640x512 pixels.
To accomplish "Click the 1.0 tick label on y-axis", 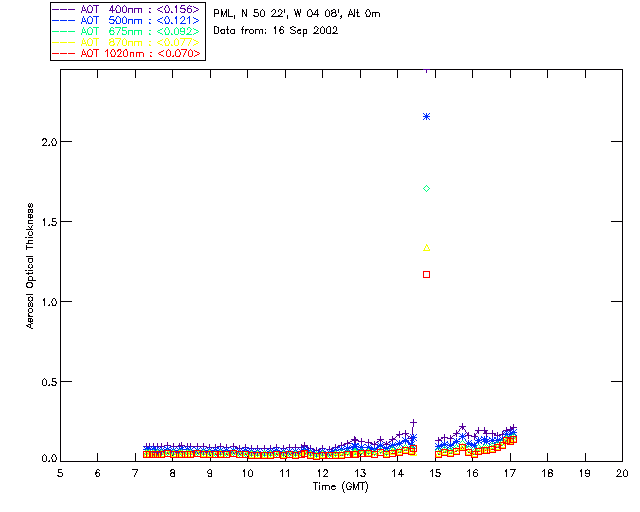I will coord(47,301).
